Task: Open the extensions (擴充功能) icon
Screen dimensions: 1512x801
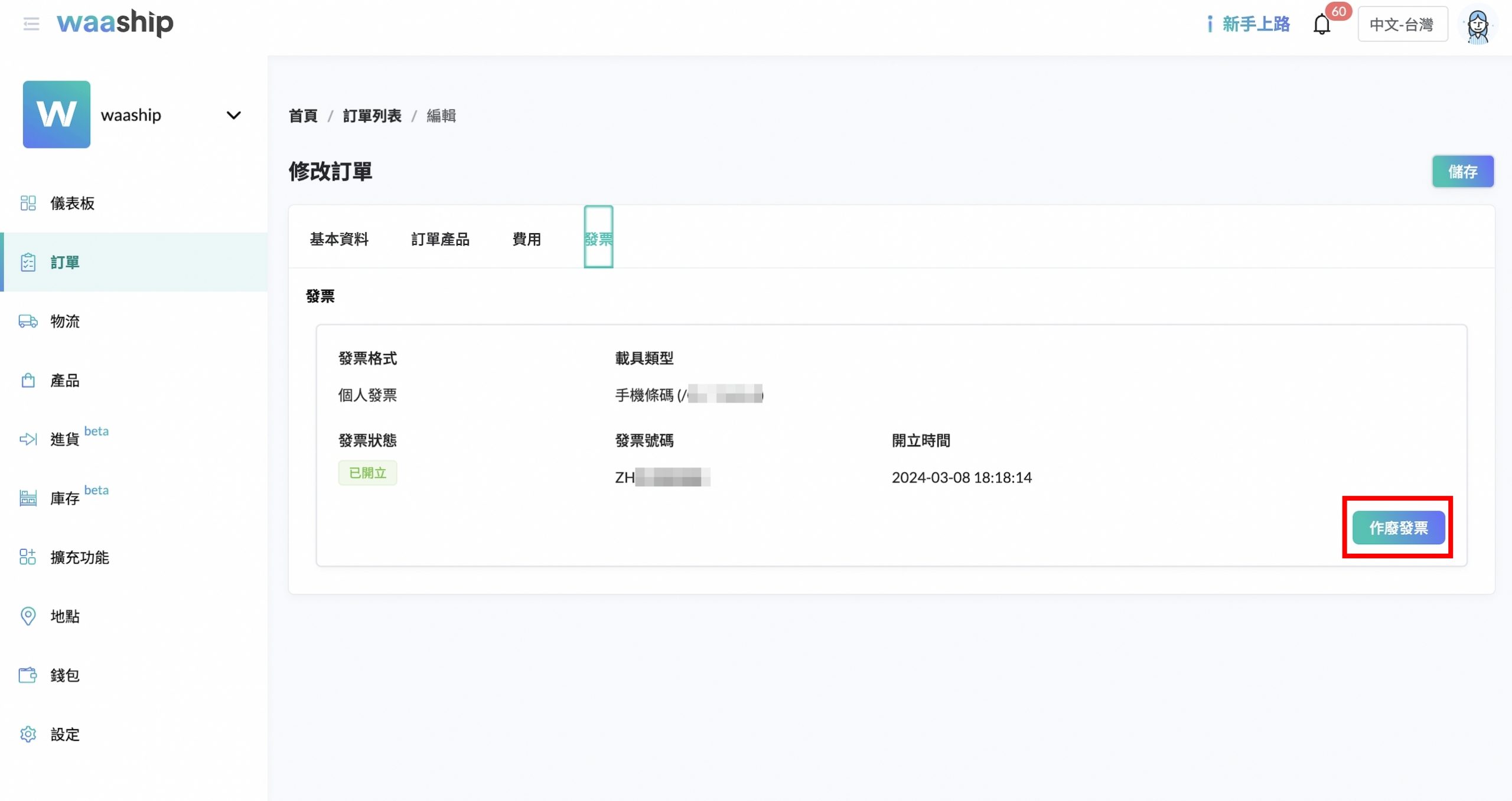Action: (x=28, y=557)
